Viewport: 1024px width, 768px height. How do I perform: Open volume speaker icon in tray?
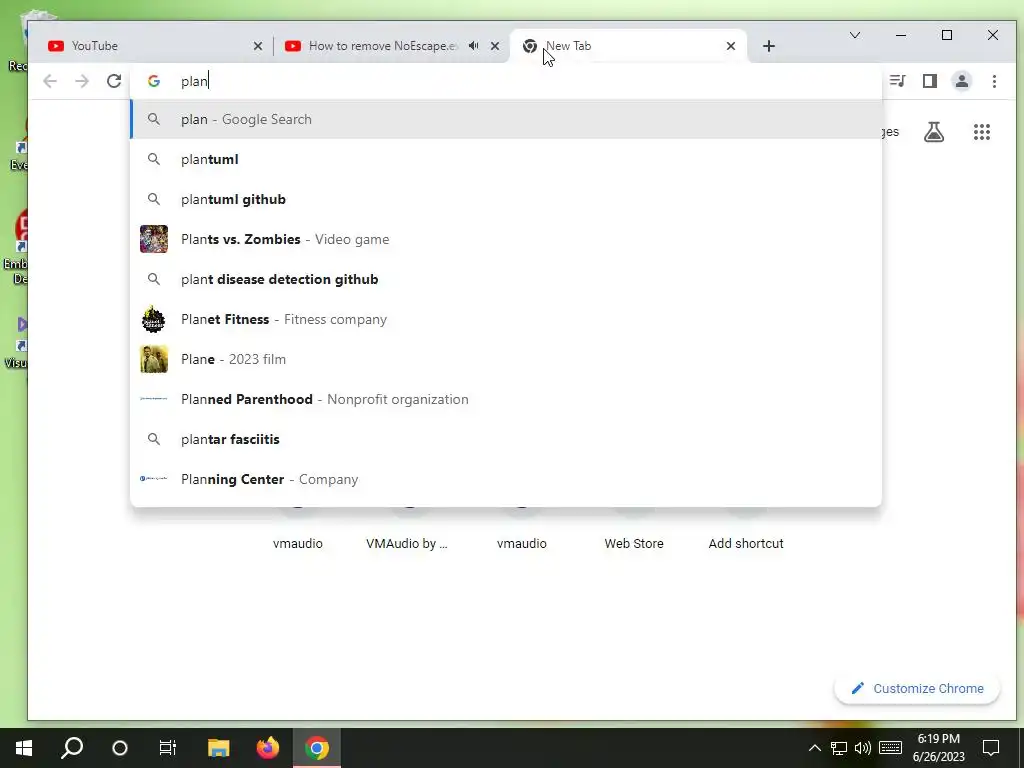(863, 748)
